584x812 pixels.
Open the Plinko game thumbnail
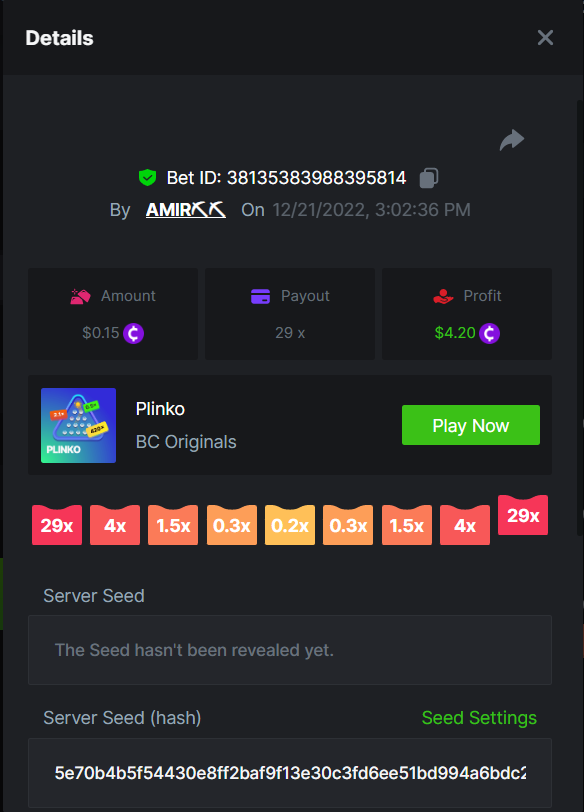point(78,425)
